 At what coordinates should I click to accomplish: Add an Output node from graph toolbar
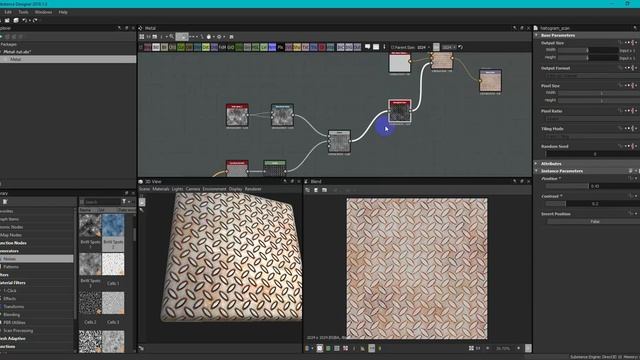(357, 47)
